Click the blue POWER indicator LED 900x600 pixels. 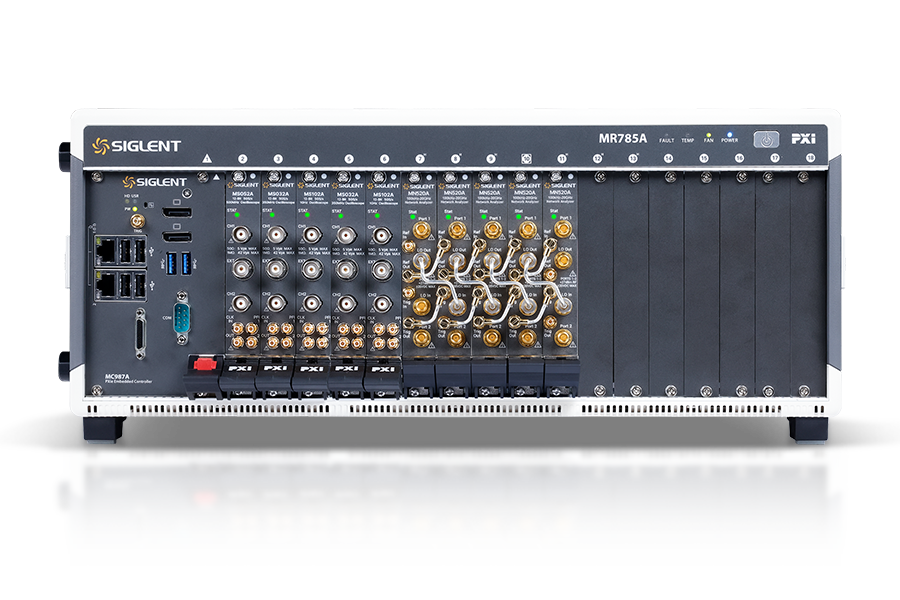[x=730, y=133]
